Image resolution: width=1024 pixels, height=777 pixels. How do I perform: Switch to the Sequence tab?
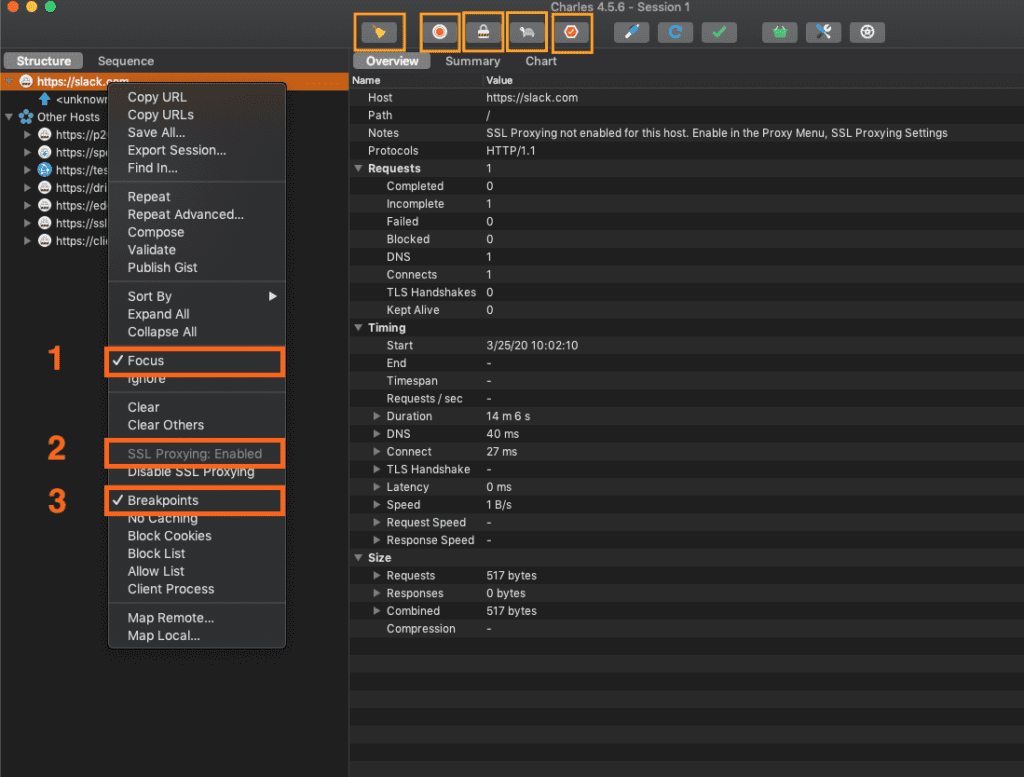(126, 61)
